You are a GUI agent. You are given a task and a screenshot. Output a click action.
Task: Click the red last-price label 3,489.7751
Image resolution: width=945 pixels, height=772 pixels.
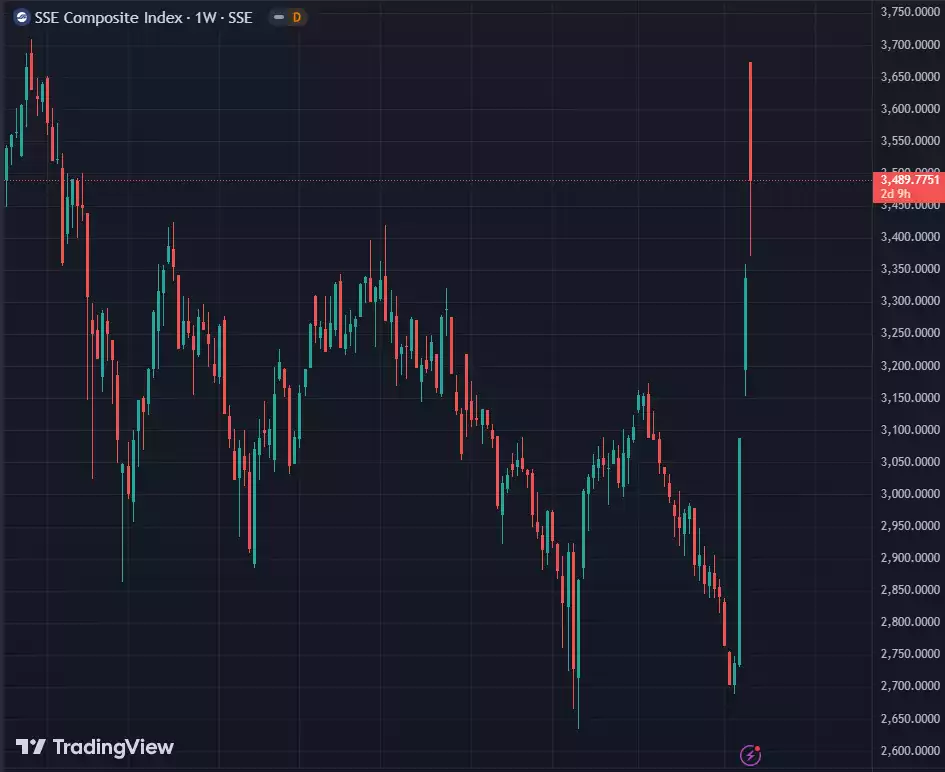click(906, 178)
